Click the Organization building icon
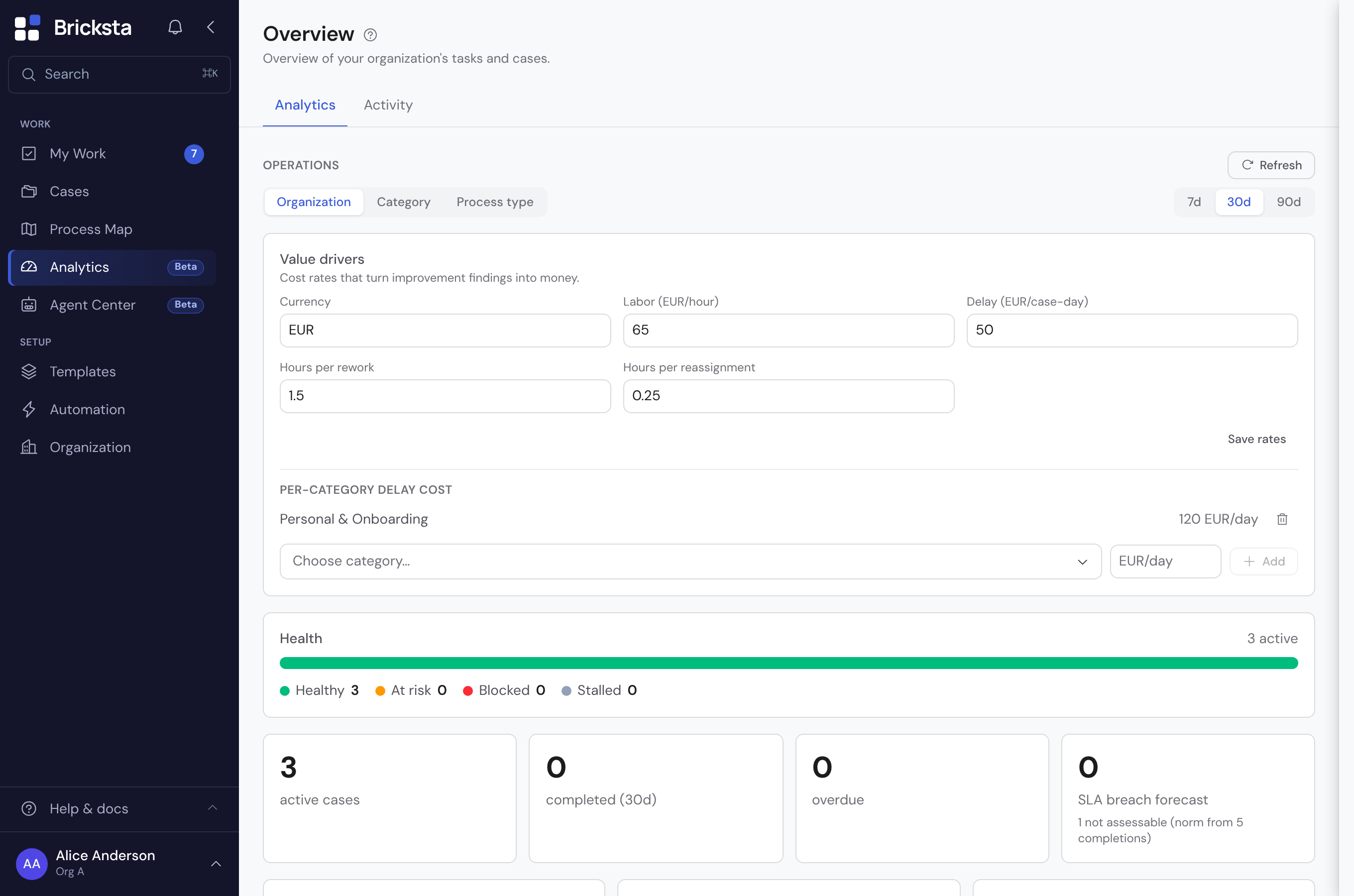The height and width of the screenshot is (896, 1354). point(28,448)
